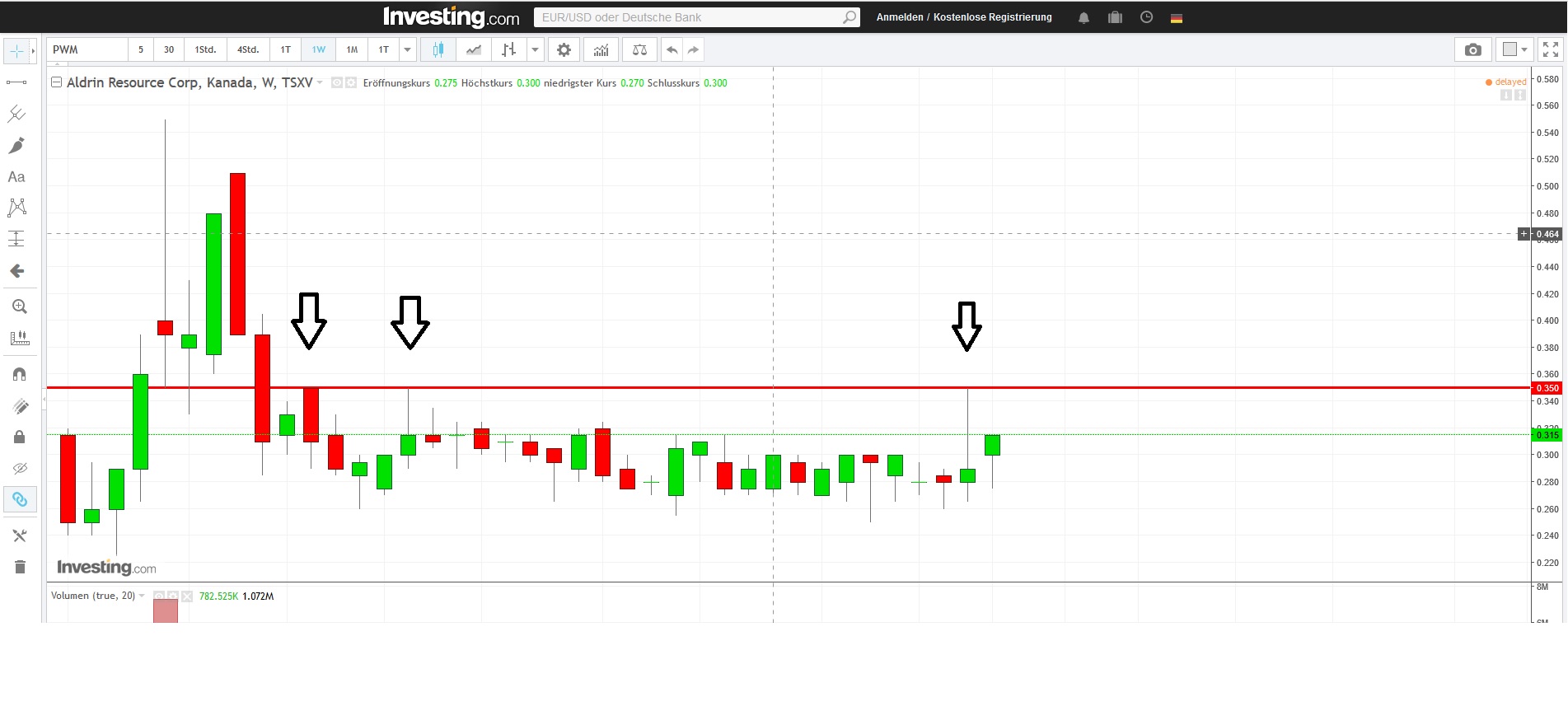Toggle lock all drawing tools

pos(20,437)
